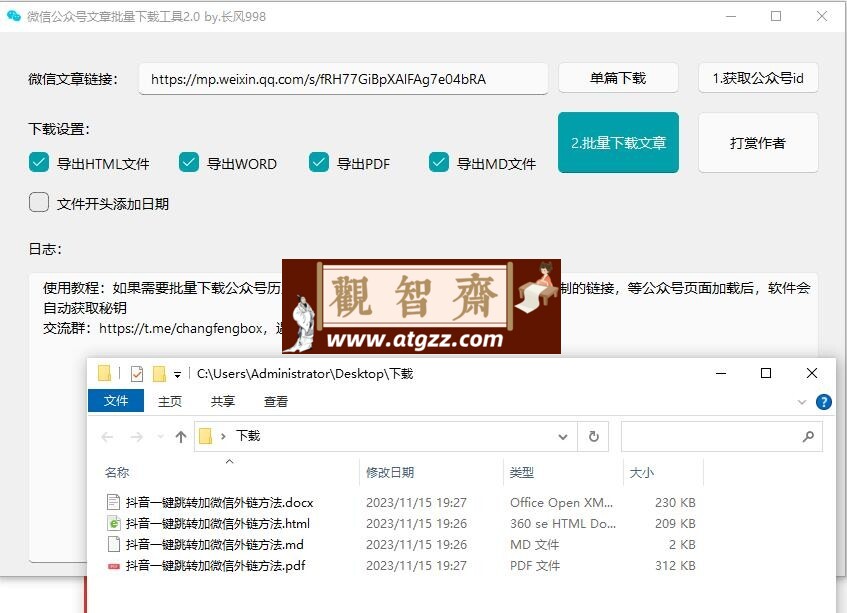This screenshot has height=613, width=847.
Task: Click the 312 KB size cell
Action: tap(675, 565)
